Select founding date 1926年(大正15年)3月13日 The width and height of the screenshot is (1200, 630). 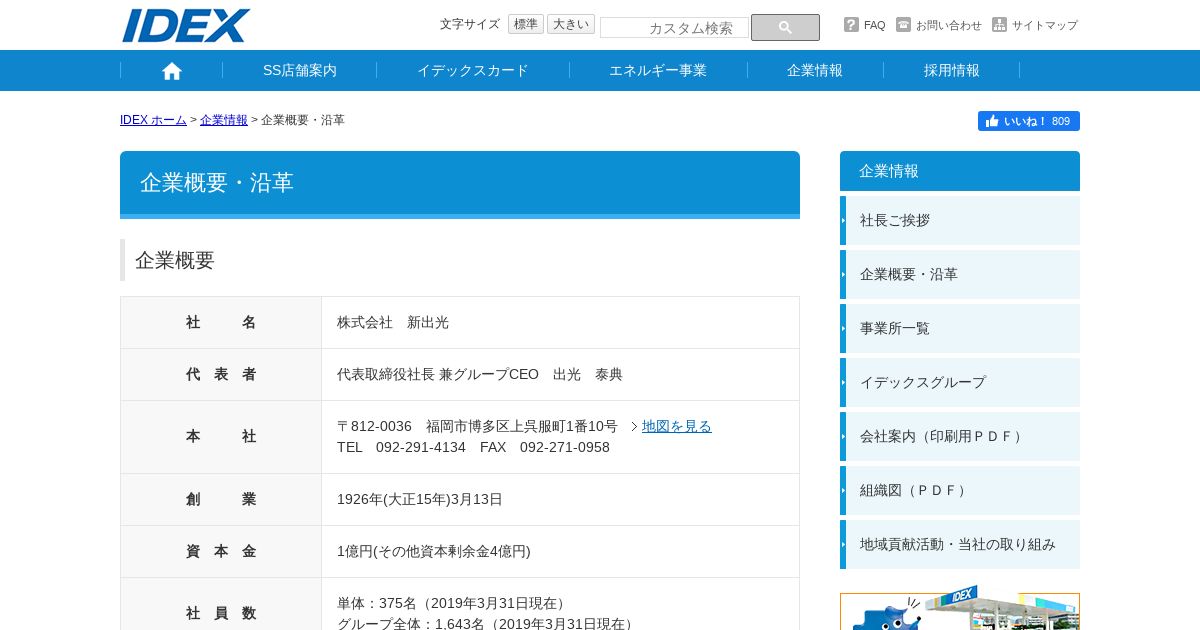(x=420, y=500)
